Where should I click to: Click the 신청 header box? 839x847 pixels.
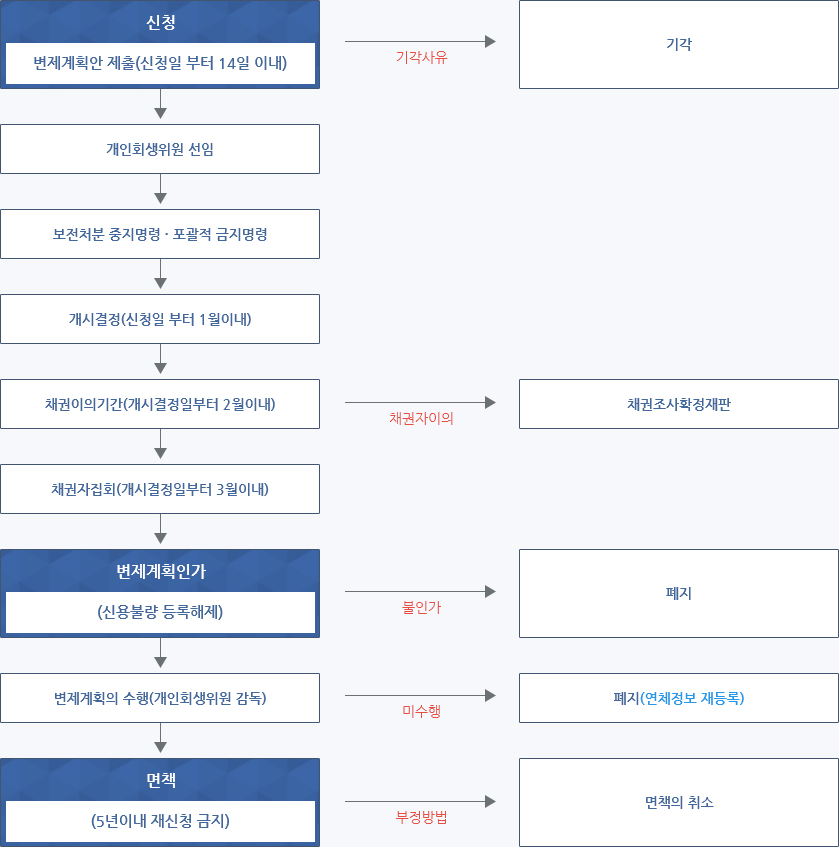coord(160,22)
